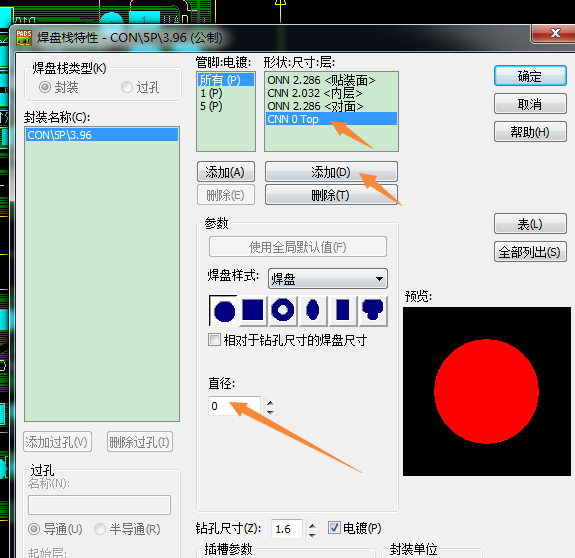Click the PADS application icon in title bar
Image resolution: width=575 pixels, height=558 pixels.
pos(24,38)
